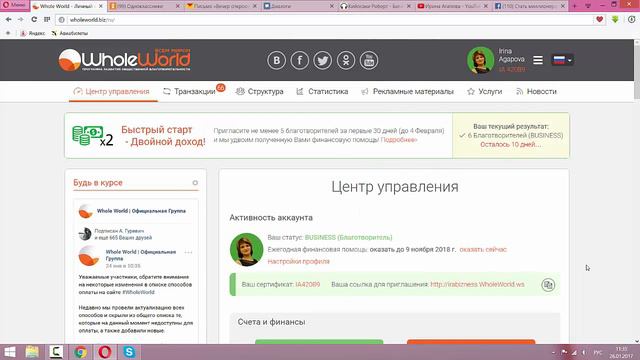Click the invitation link http://irabizness.WholeWorld.ws
The image size is (640, 360).
(x=477, y=284)
